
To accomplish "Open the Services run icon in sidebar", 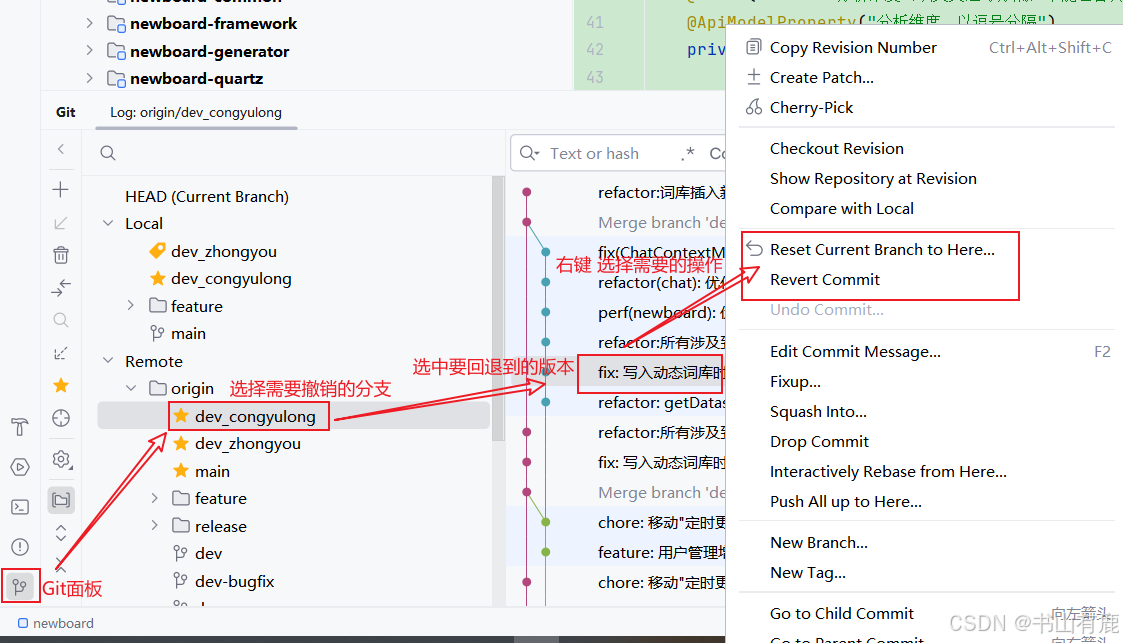I will coord(20,468).
